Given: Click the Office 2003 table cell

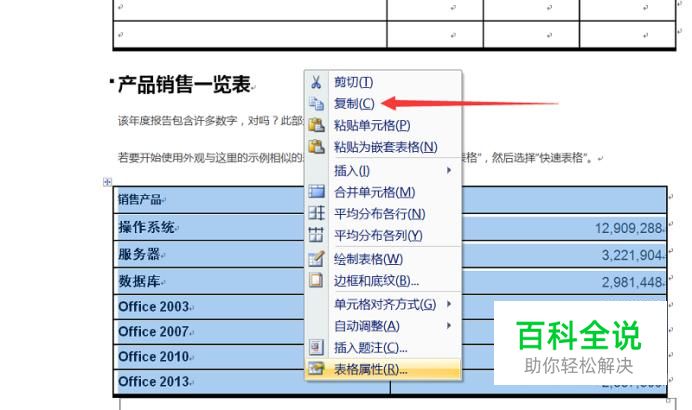Looking at the screenshot, I should [154, 306].
